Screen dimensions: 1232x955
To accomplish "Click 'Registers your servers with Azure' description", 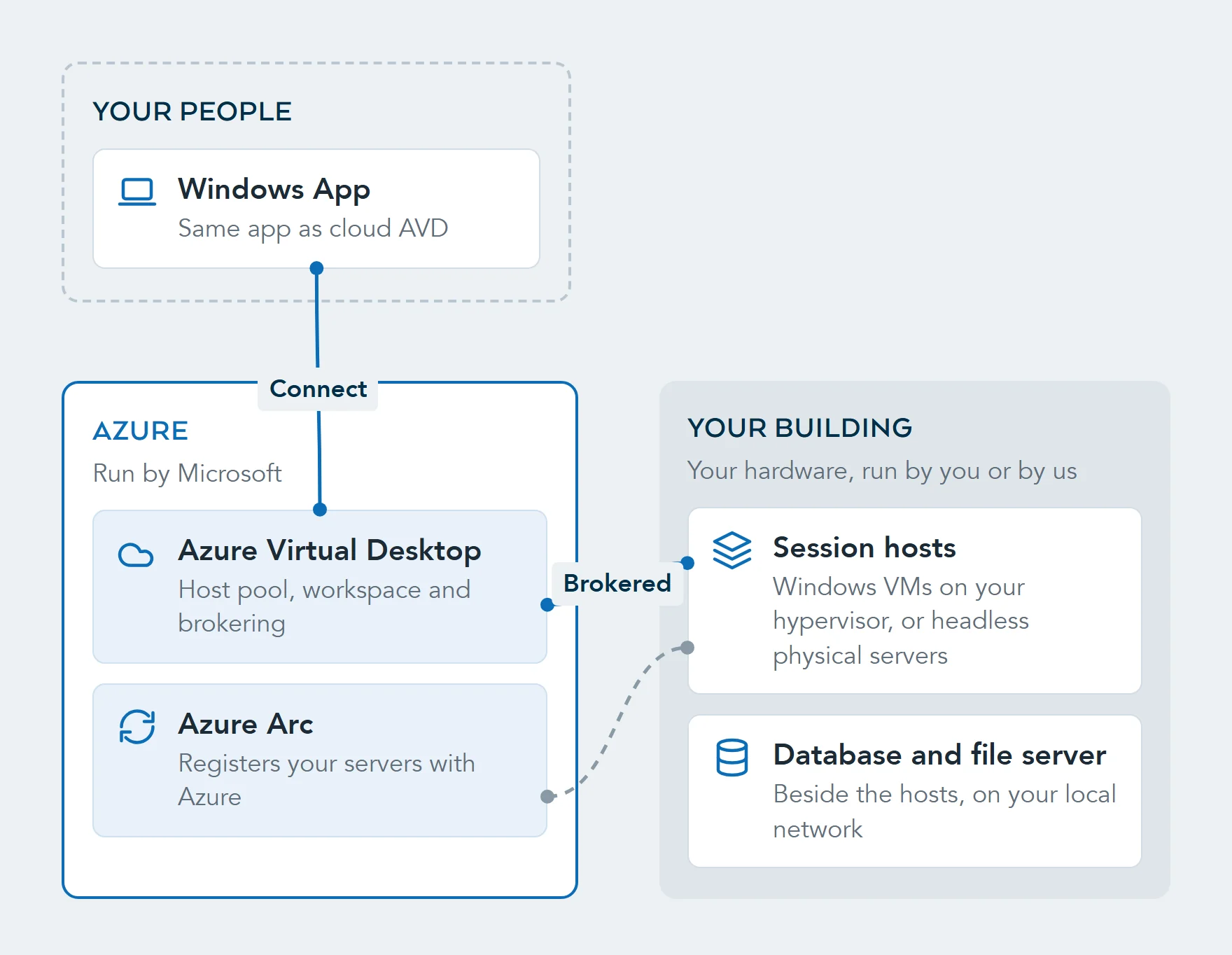I will pos(326,780).
